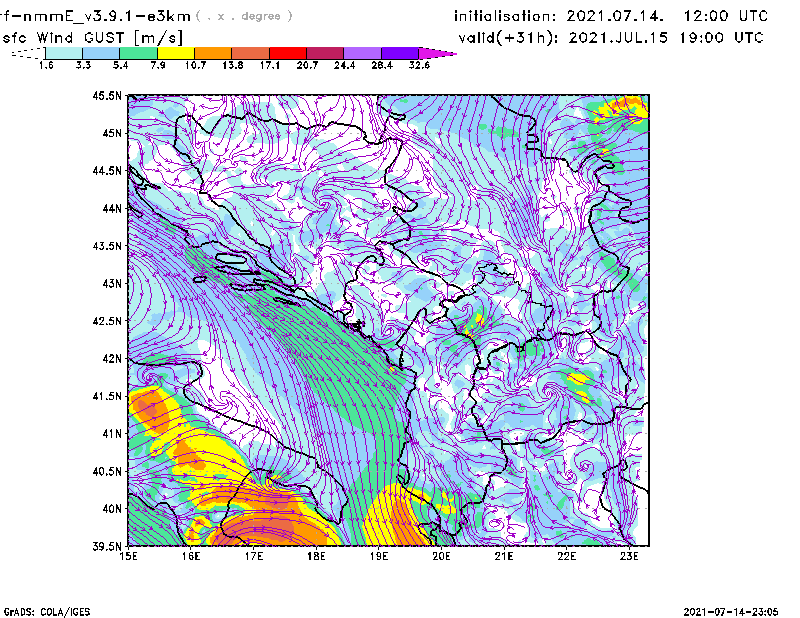
Task: Click the 22E longitude label
Action: click(566, 556)
